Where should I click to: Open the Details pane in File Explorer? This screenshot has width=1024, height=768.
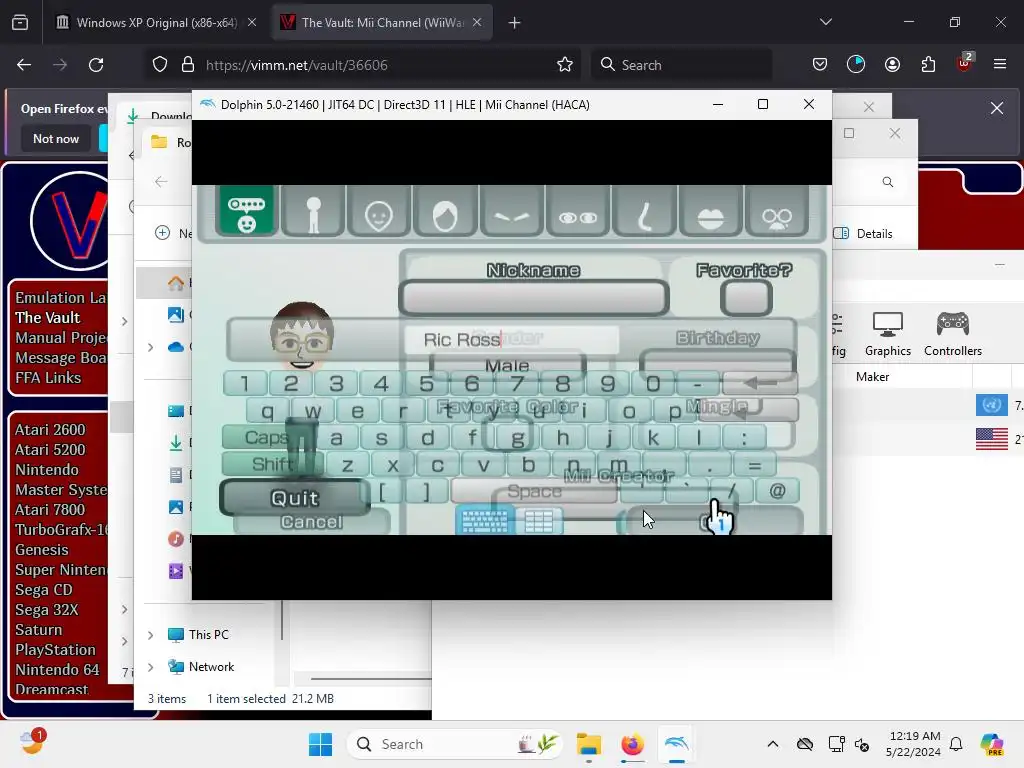pos(863,234)
